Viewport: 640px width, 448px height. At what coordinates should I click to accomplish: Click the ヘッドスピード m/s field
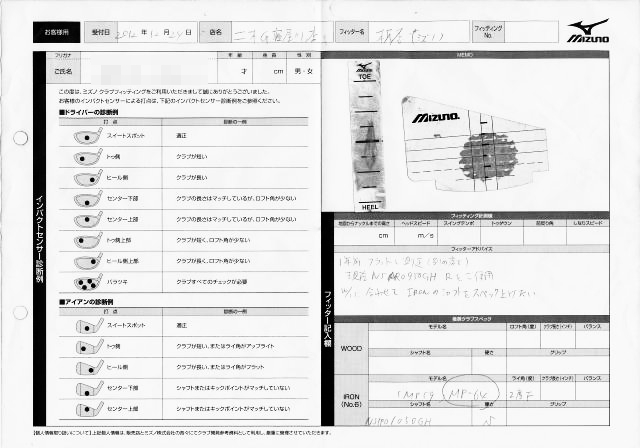pos(416,236)
